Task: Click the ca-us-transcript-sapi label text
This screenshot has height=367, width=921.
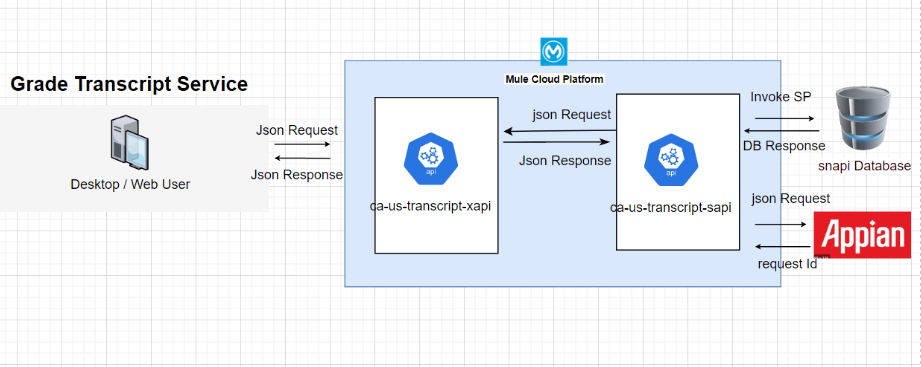Action: tap(670, 207)
